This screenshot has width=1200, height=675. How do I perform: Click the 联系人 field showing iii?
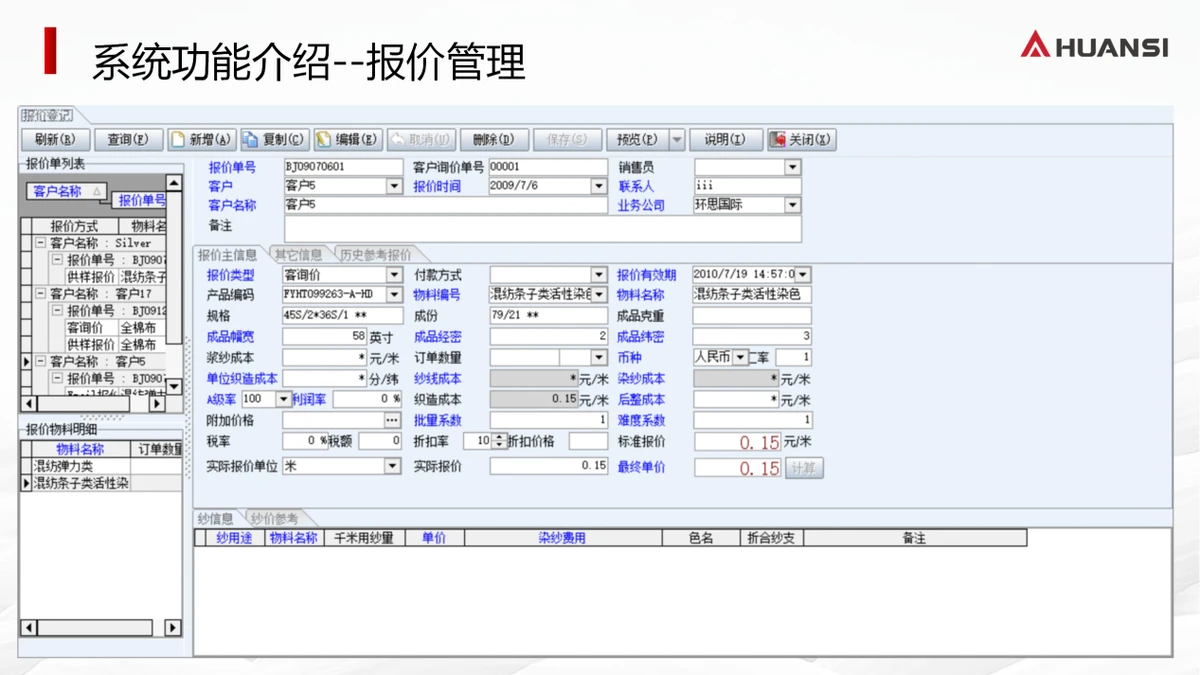tap(747, 186)
